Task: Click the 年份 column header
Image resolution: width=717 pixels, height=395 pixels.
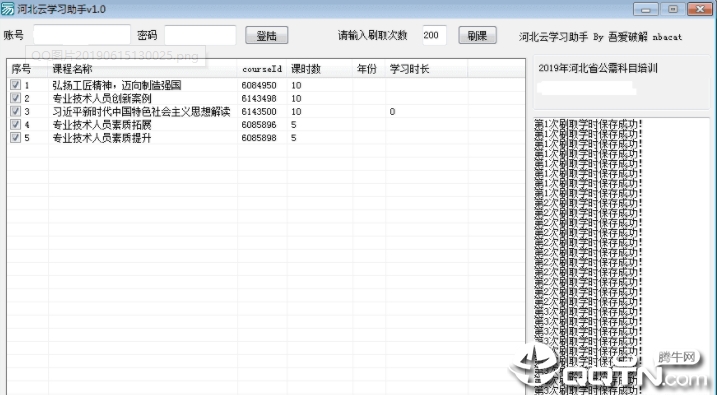Action: coord(369,69)
